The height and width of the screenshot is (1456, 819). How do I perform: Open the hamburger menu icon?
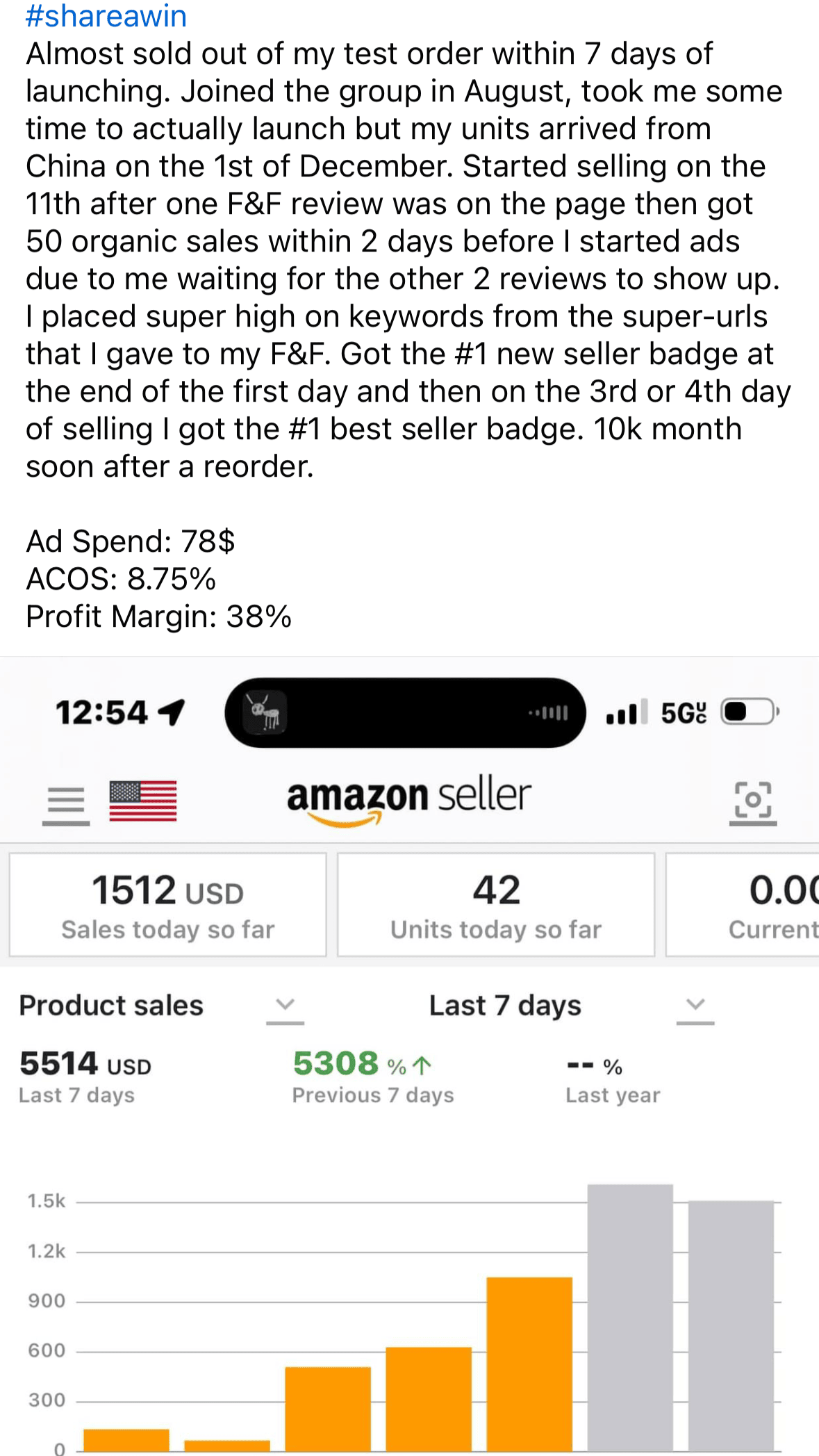[x=66, y=803]
